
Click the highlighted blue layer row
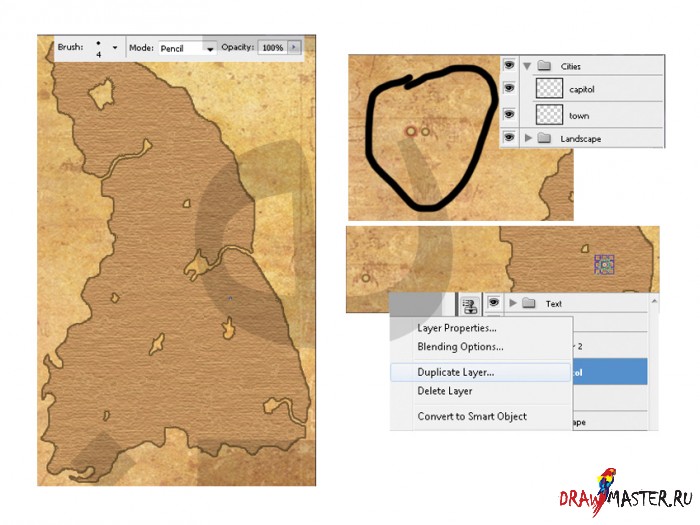tap(610, 371)
